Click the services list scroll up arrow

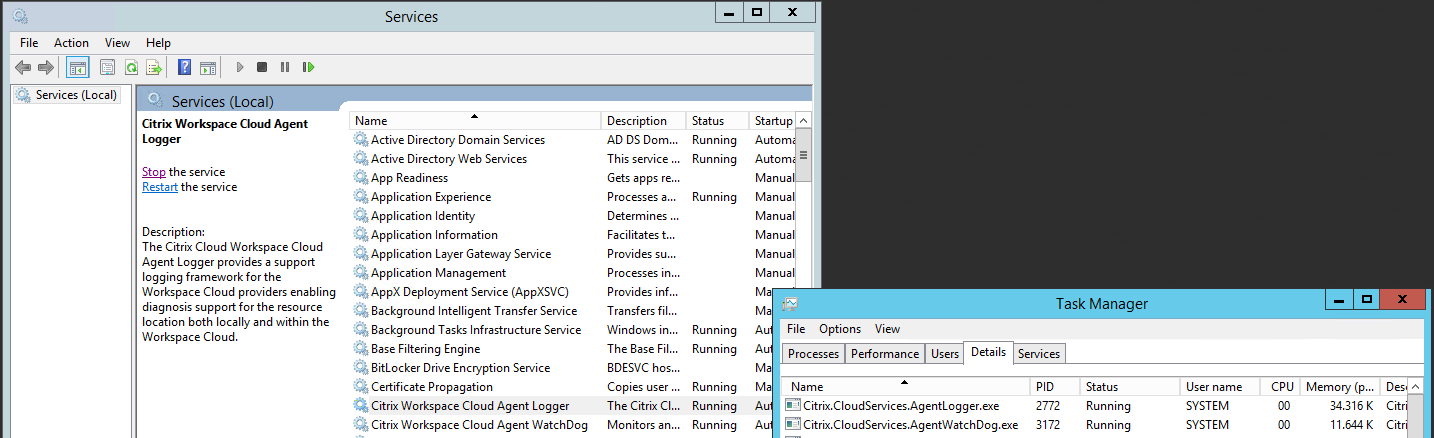(x=804, y=121)
